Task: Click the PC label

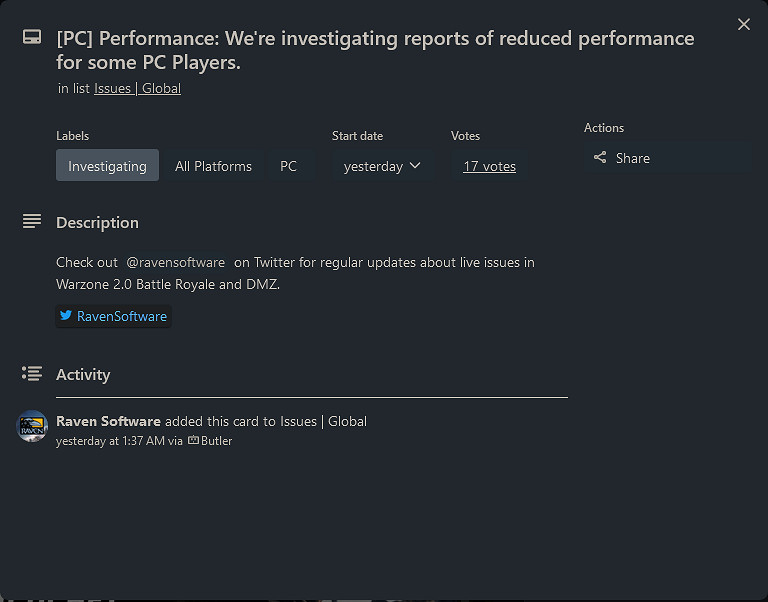Action: coord(288,166)
